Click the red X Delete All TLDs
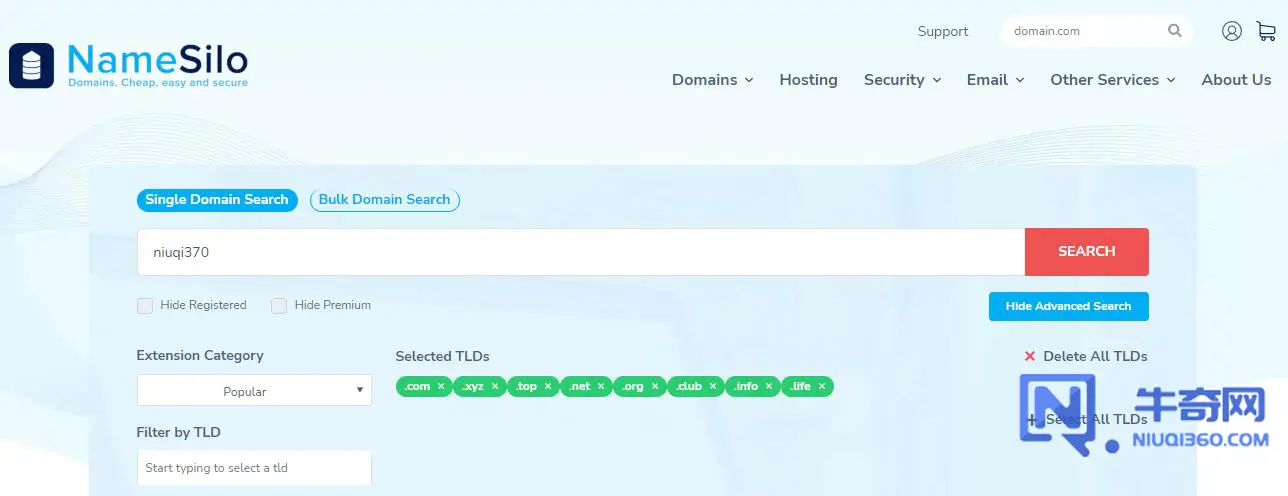This screenshot has width=1288, height=496. coord(1030,356)
